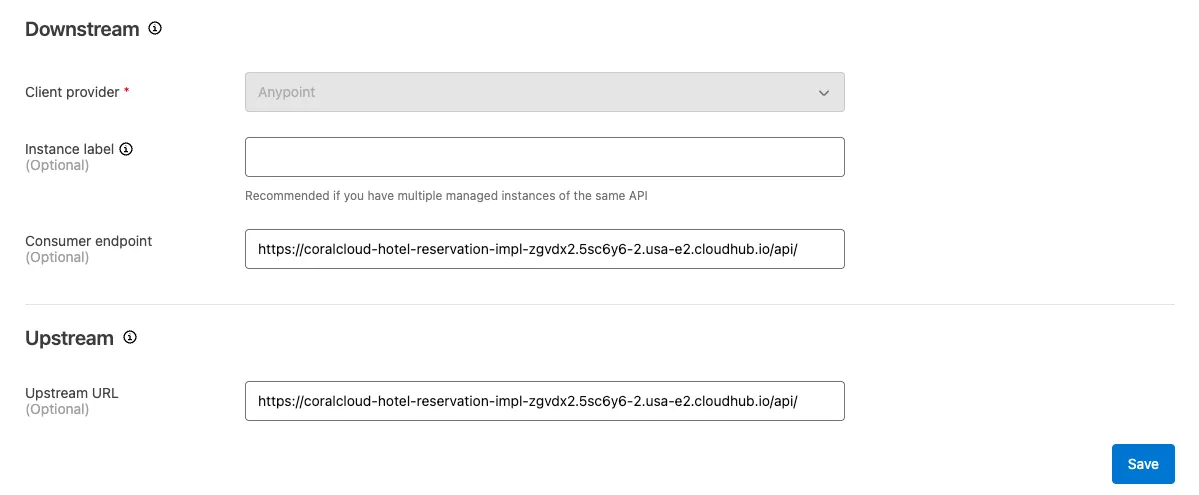The image size is (1199, 495).
Task: Open the Anypoint client provider combo box
Action: [544, 92]
